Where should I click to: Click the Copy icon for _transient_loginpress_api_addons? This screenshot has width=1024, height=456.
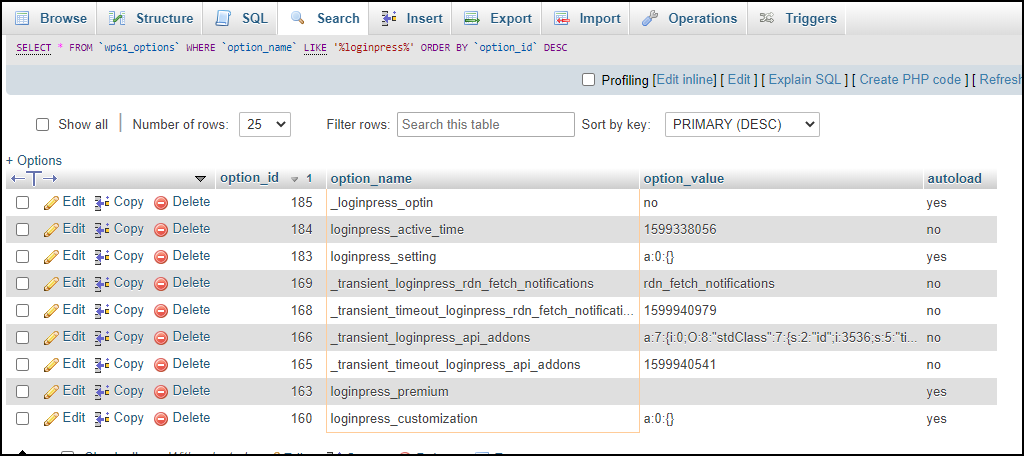tap(102, 337)
